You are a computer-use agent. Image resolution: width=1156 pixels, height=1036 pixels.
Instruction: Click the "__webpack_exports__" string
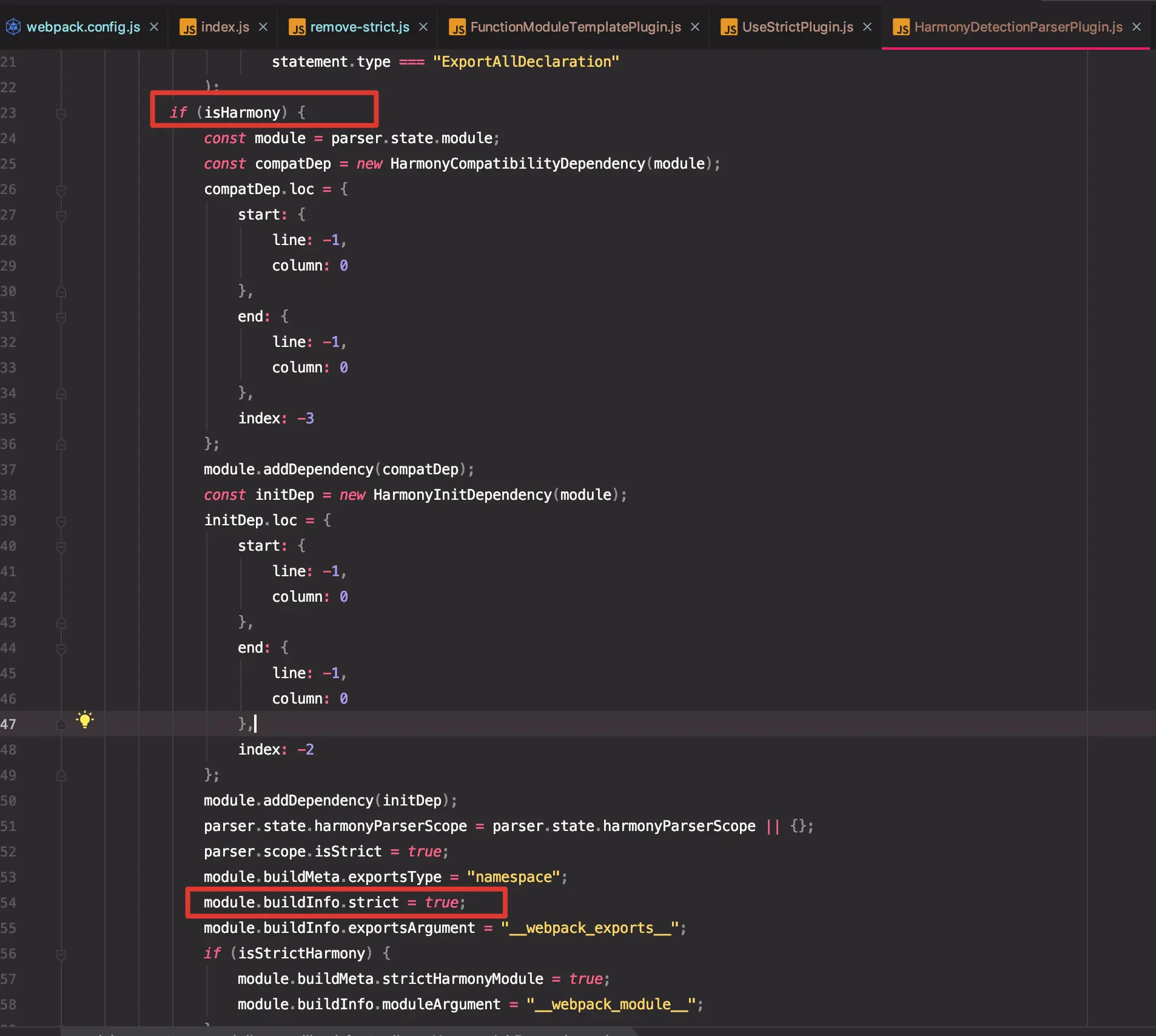(x=590, y=928)
